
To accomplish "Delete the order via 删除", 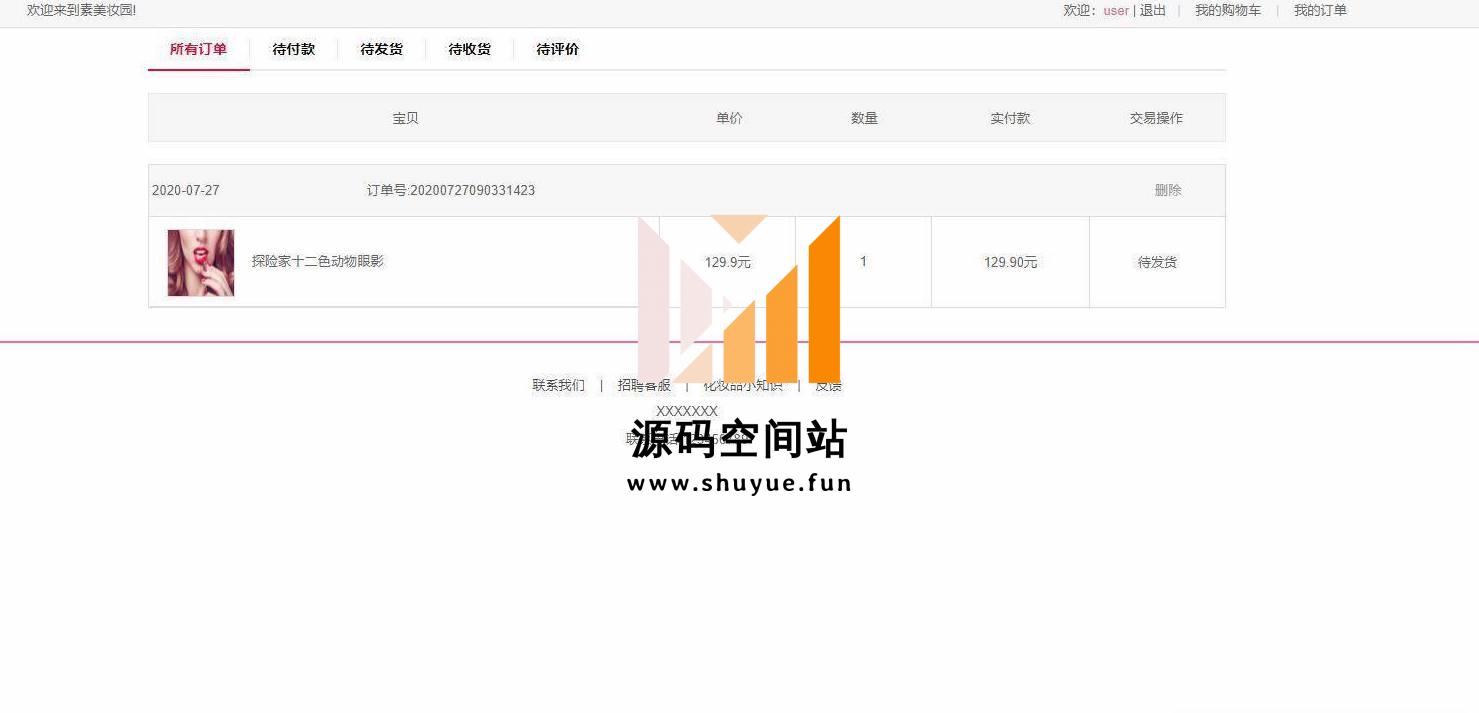I will click(x=1168, y=190).
